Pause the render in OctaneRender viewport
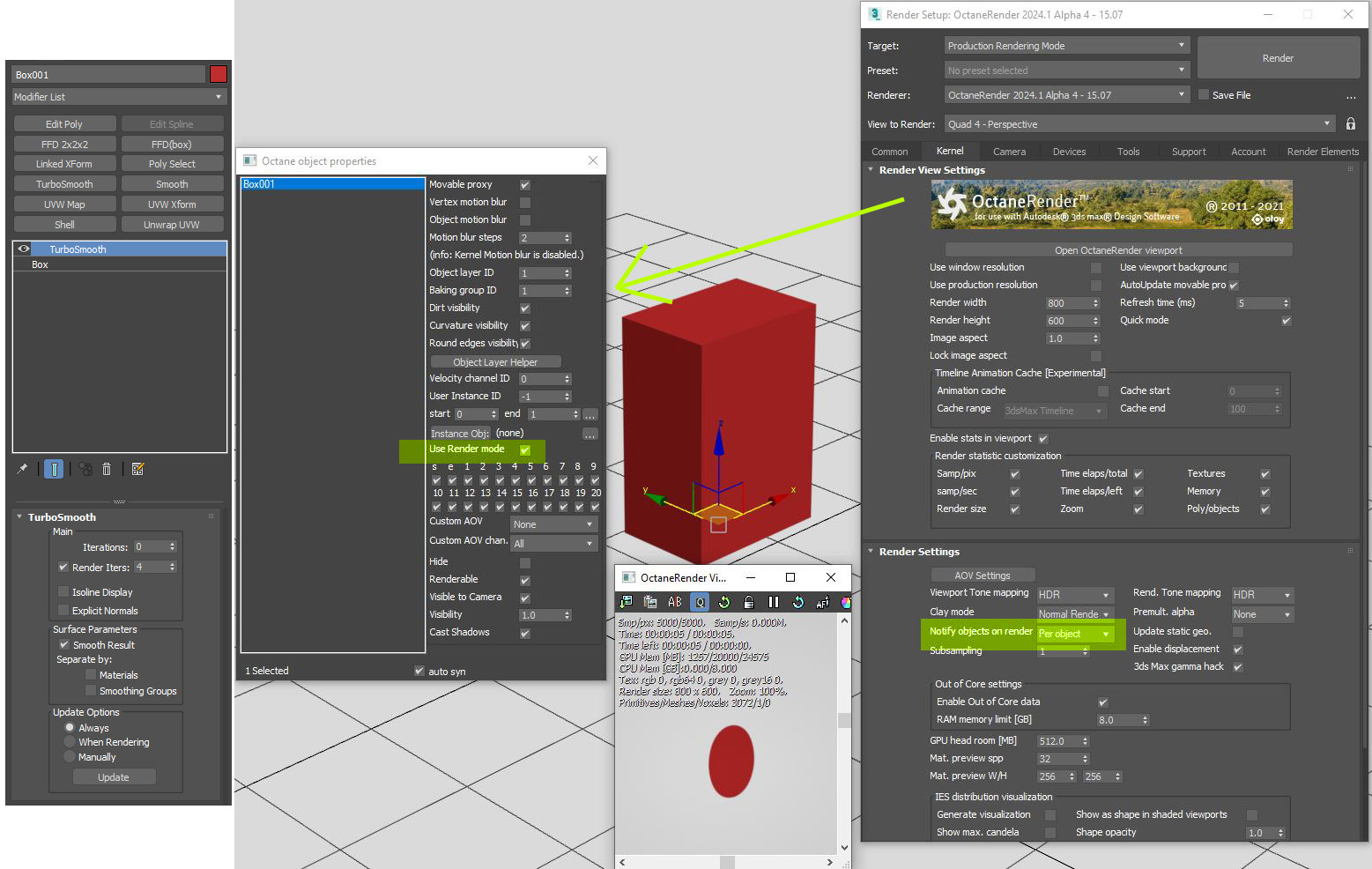Screen dimensions: 1372x869 click(x=774, y=602)
